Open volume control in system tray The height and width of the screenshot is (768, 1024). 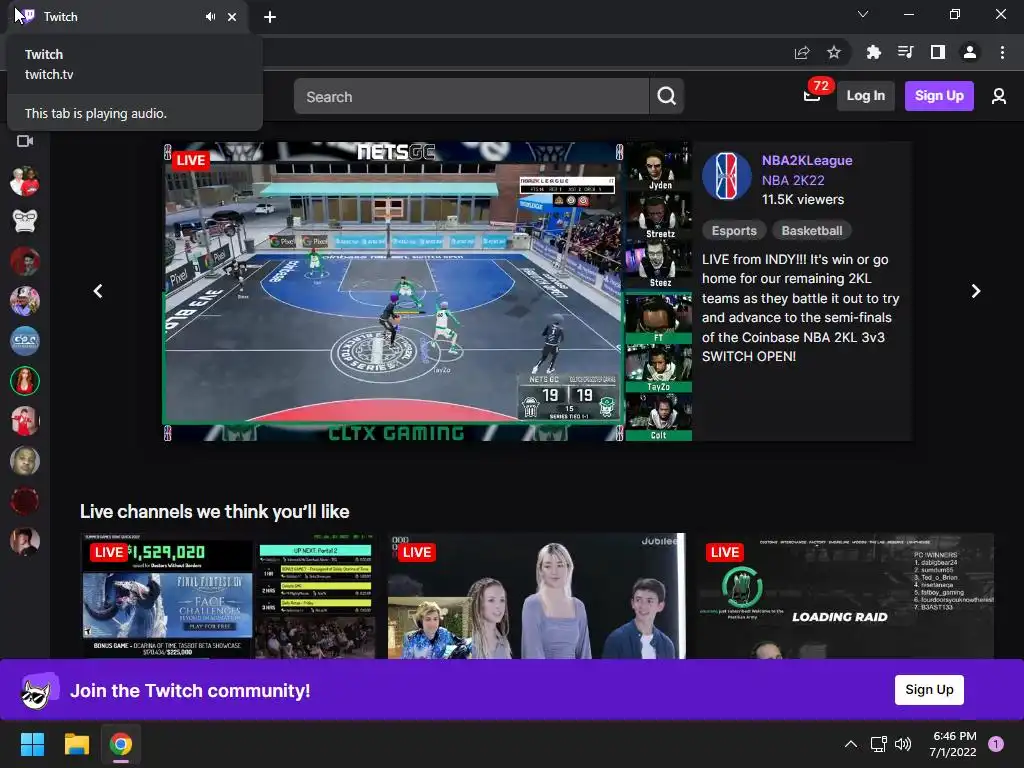pos(903,744)
